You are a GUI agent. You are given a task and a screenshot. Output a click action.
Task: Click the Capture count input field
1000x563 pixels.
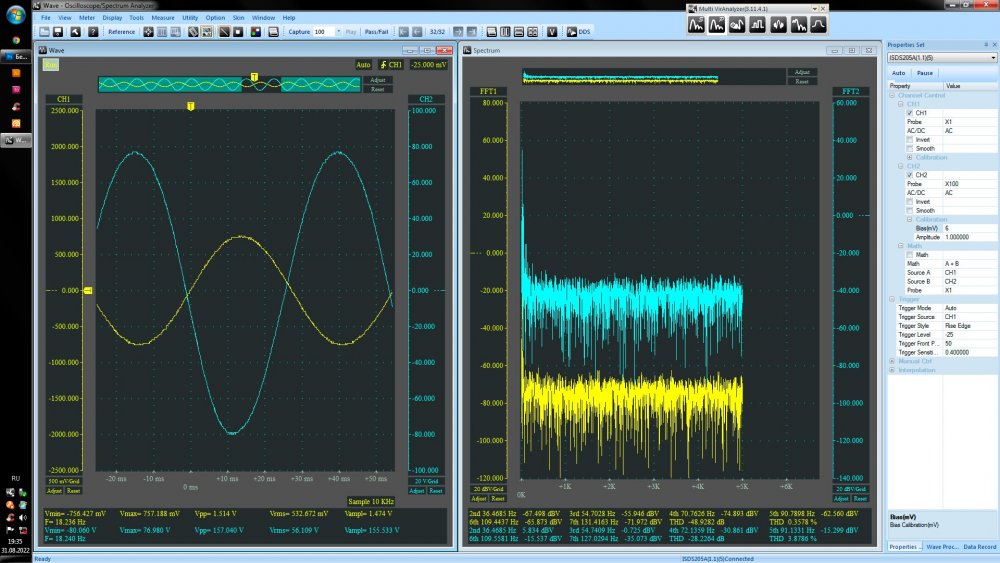[x=326, y=32]
